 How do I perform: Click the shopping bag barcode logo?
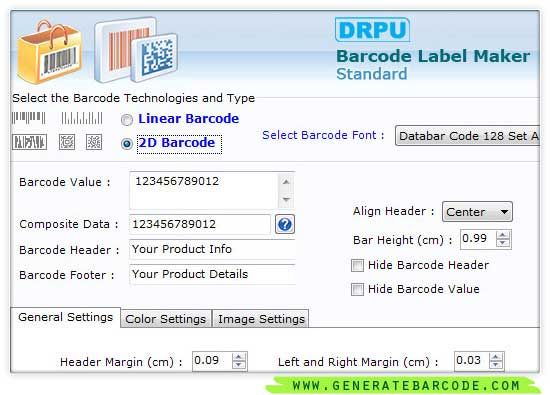tap(50, 52)
